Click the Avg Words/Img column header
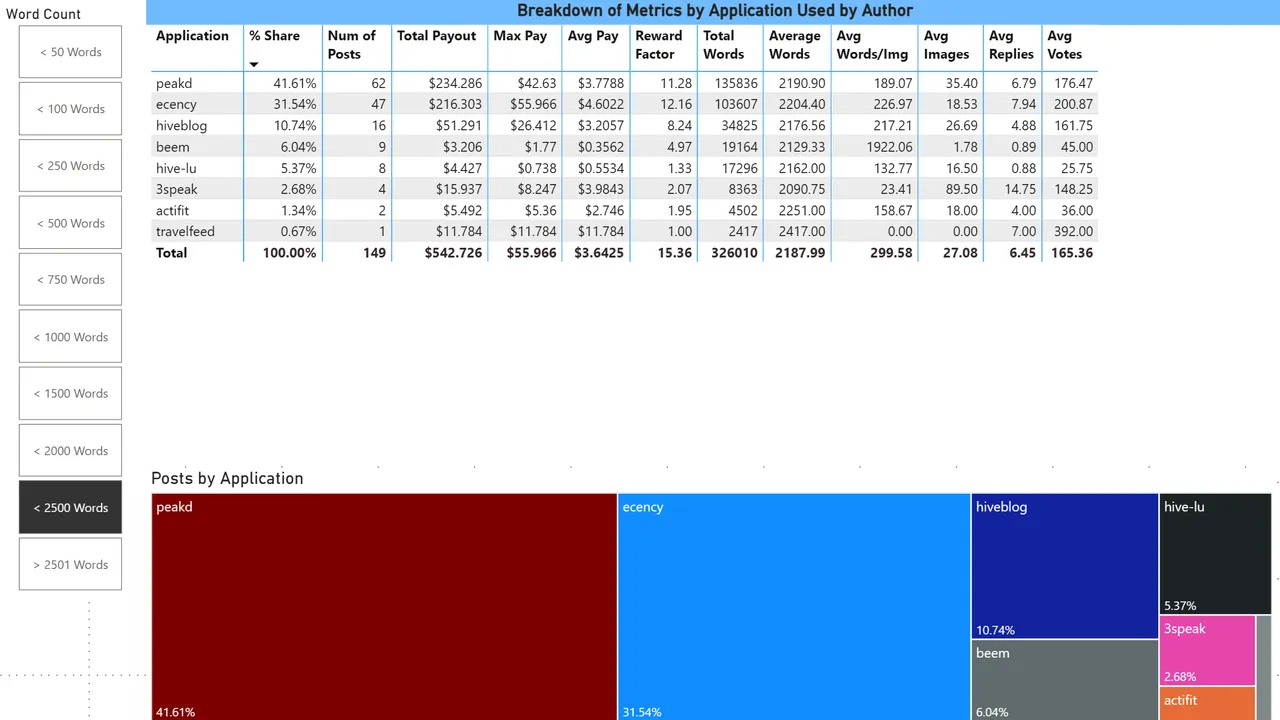The height and width of the screenshot is (720, 1280). pos(872,45)
